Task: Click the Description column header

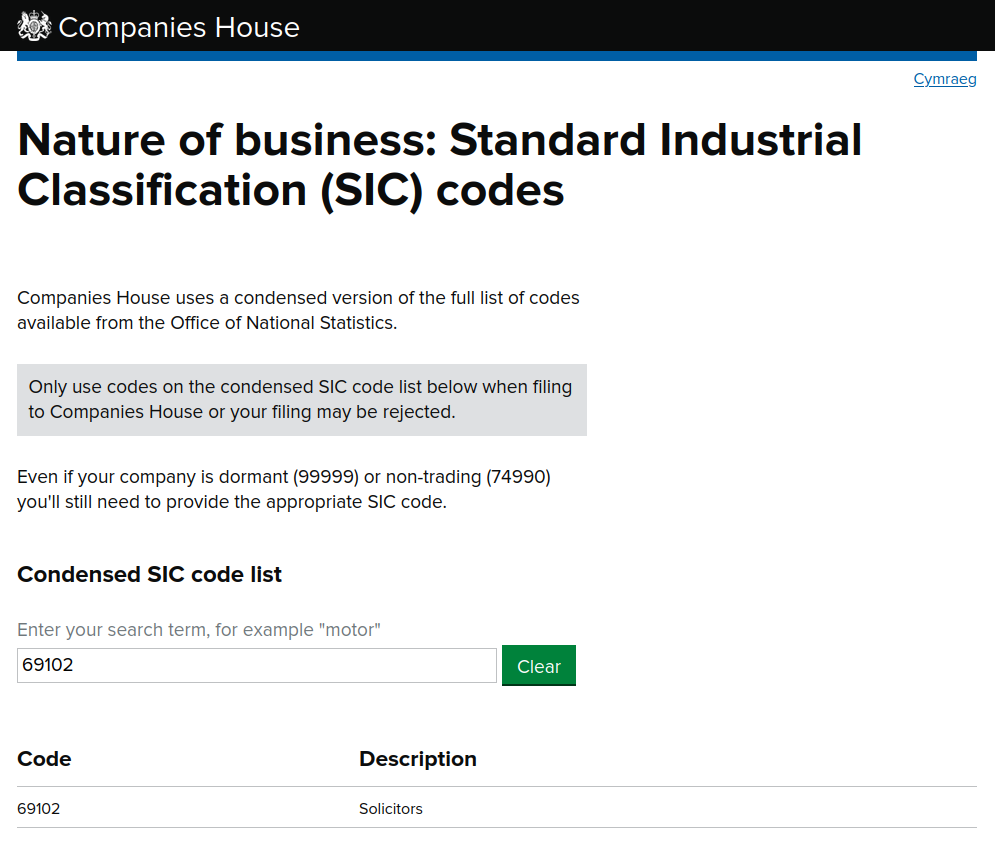Action: pos(418,759)
